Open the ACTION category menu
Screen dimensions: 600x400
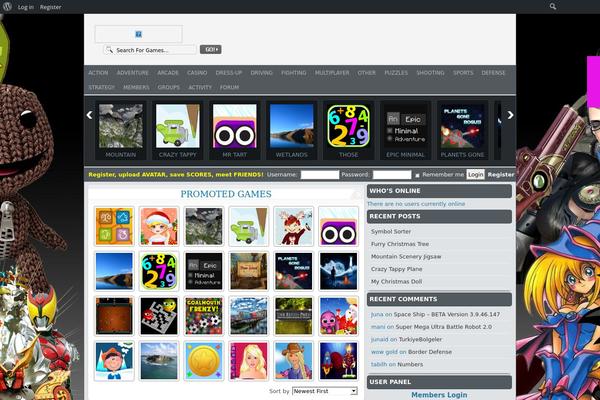click(x=98, y=73)
